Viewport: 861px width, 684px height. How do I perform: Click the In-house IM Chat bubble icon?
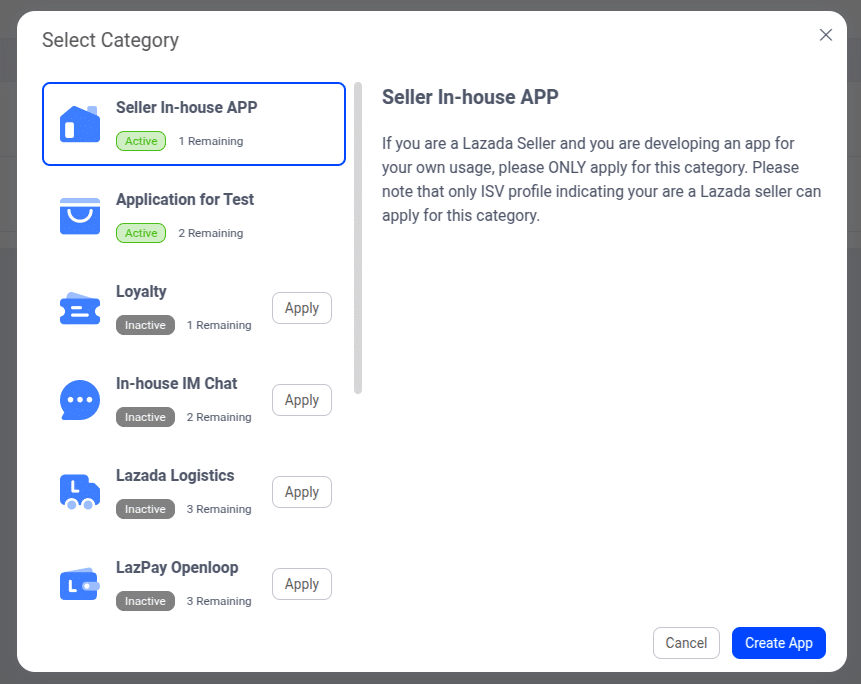[x=80, y=400]
